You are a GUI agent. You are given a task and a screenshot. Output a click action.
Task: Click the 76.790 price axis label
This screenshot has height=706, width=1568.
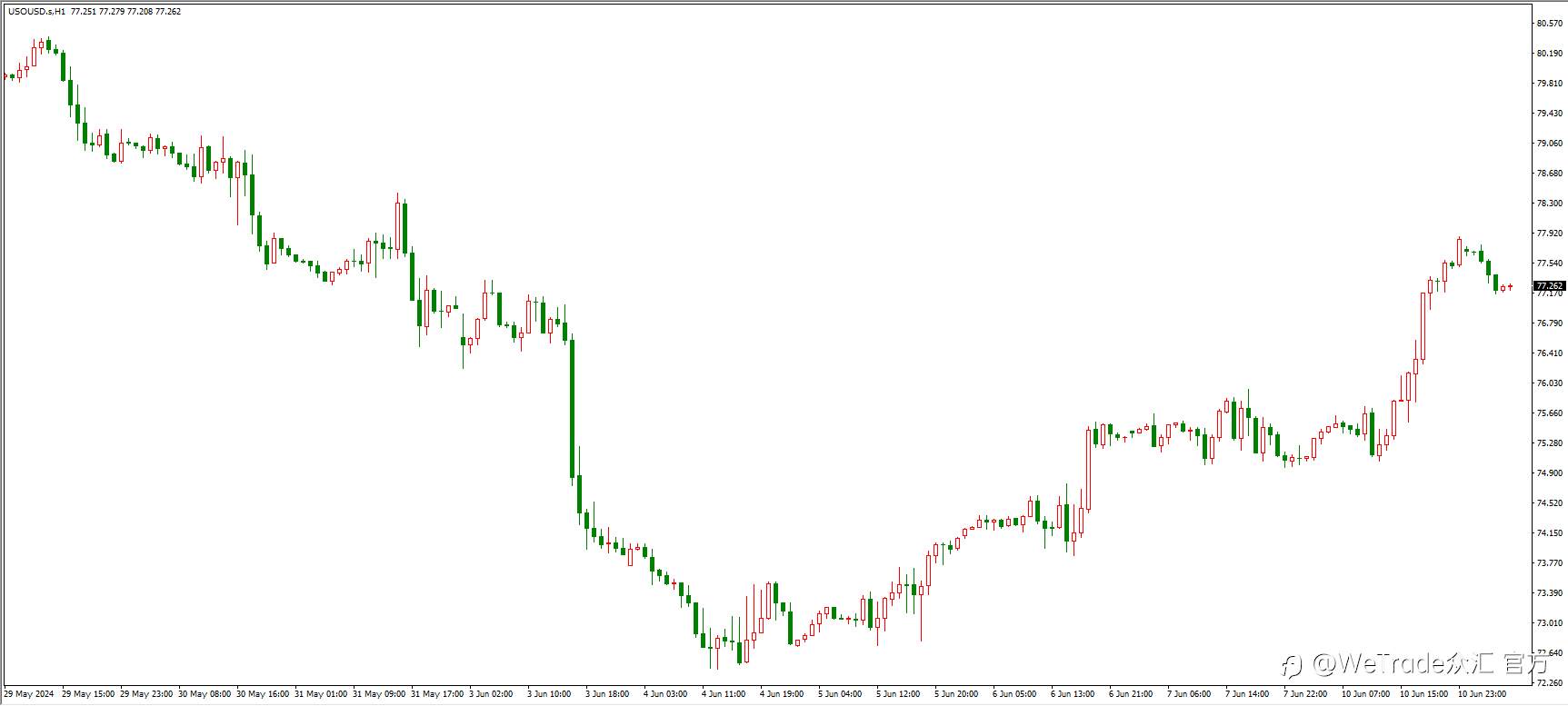pyautogui.click(x=1549, y=323)
